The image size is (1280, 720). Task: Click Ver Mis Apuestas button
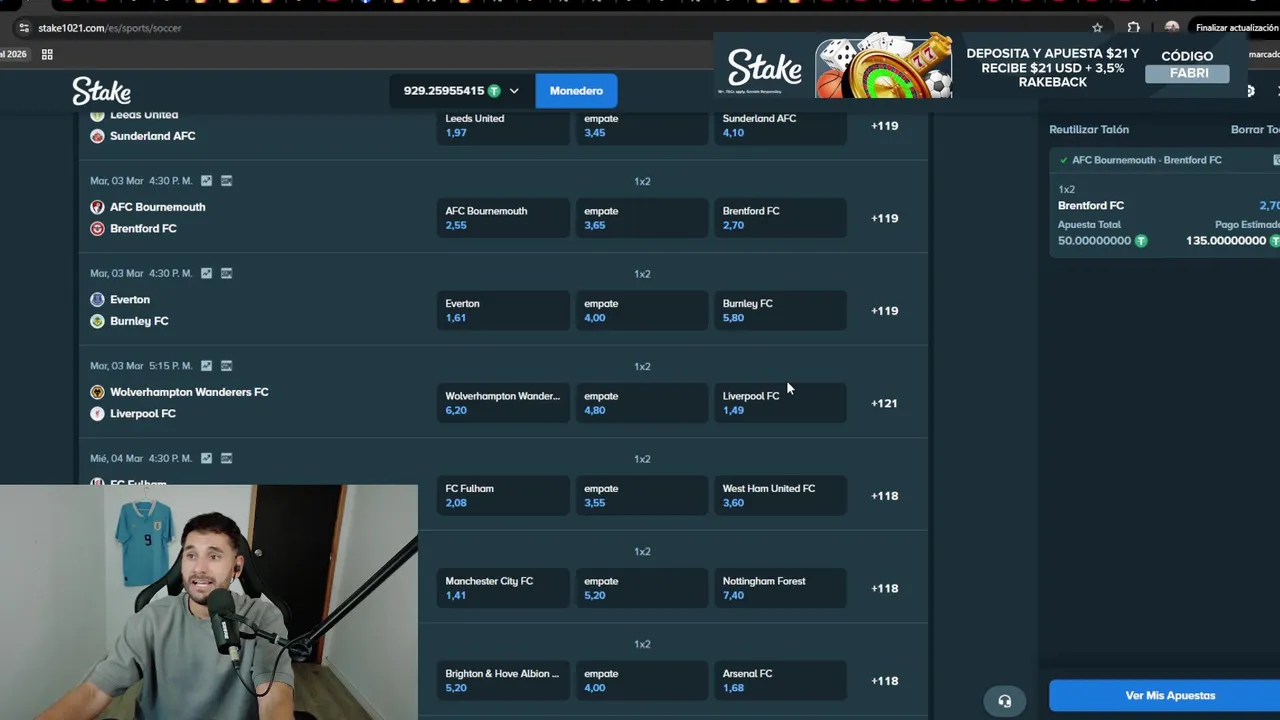pyautogui.click(x=1164, y=696)
